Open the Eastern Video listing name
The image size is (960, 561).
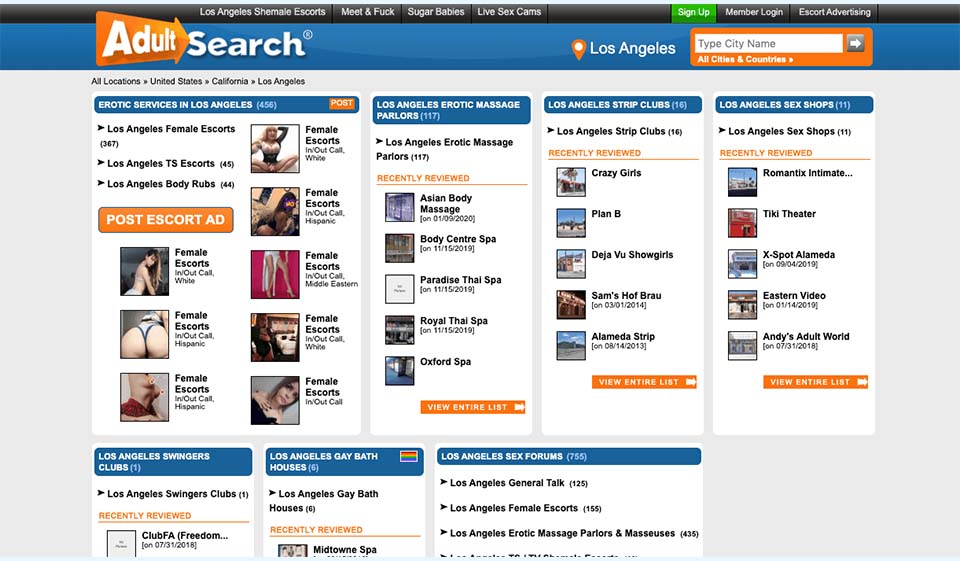point(794,295)
